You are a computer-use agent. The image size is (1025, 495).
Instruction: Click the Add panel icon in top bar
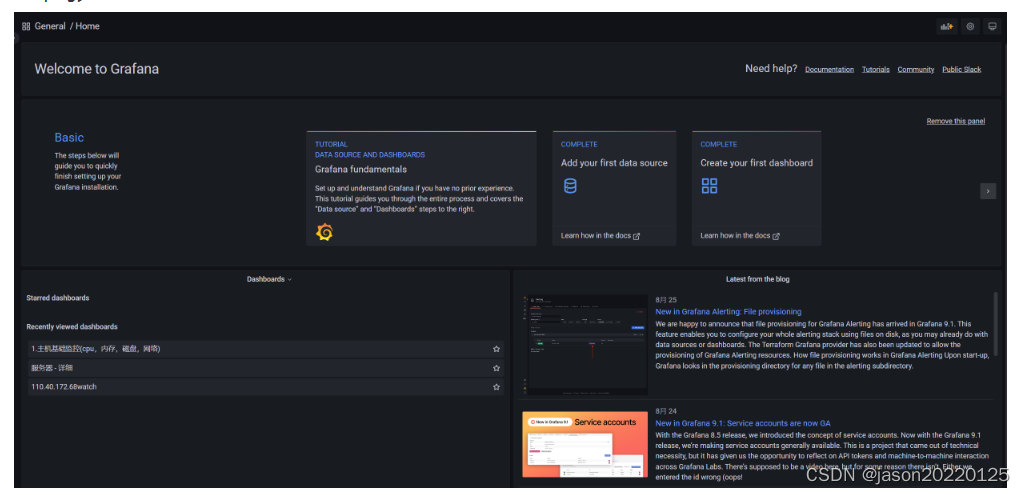tap(947, 27)
